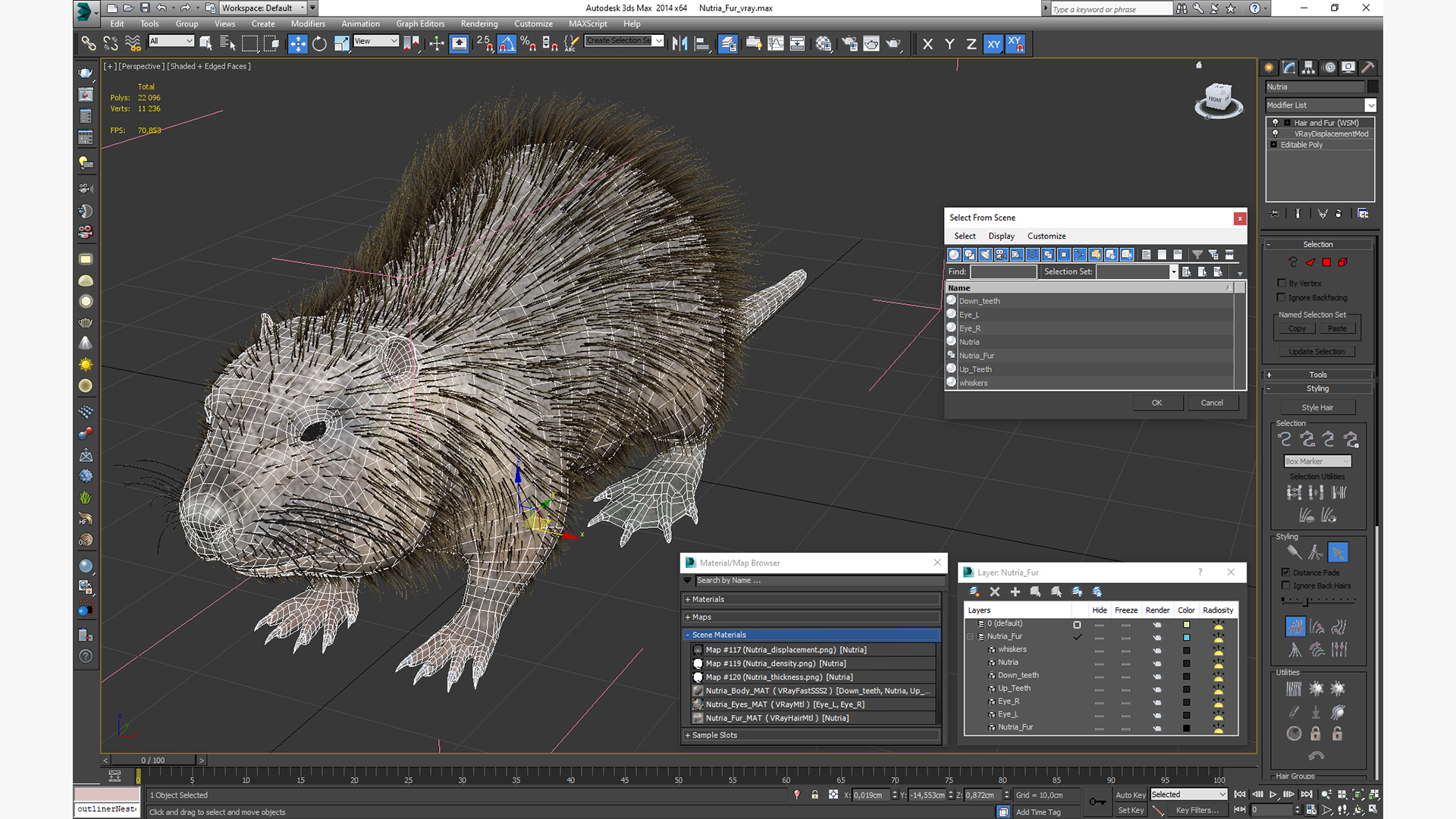Click the Style Hair button

tap(1317, 407)
